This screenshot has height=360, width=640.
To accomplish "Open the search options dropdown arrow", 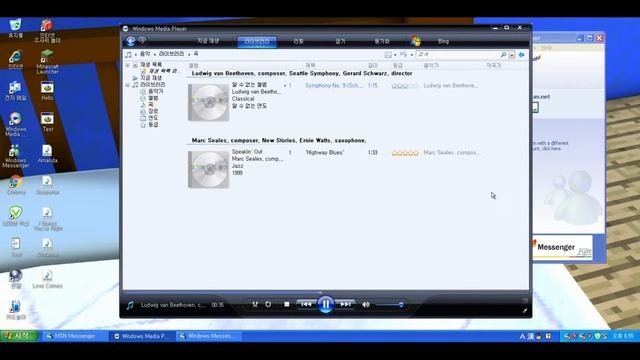I will (x=511, y=55).
